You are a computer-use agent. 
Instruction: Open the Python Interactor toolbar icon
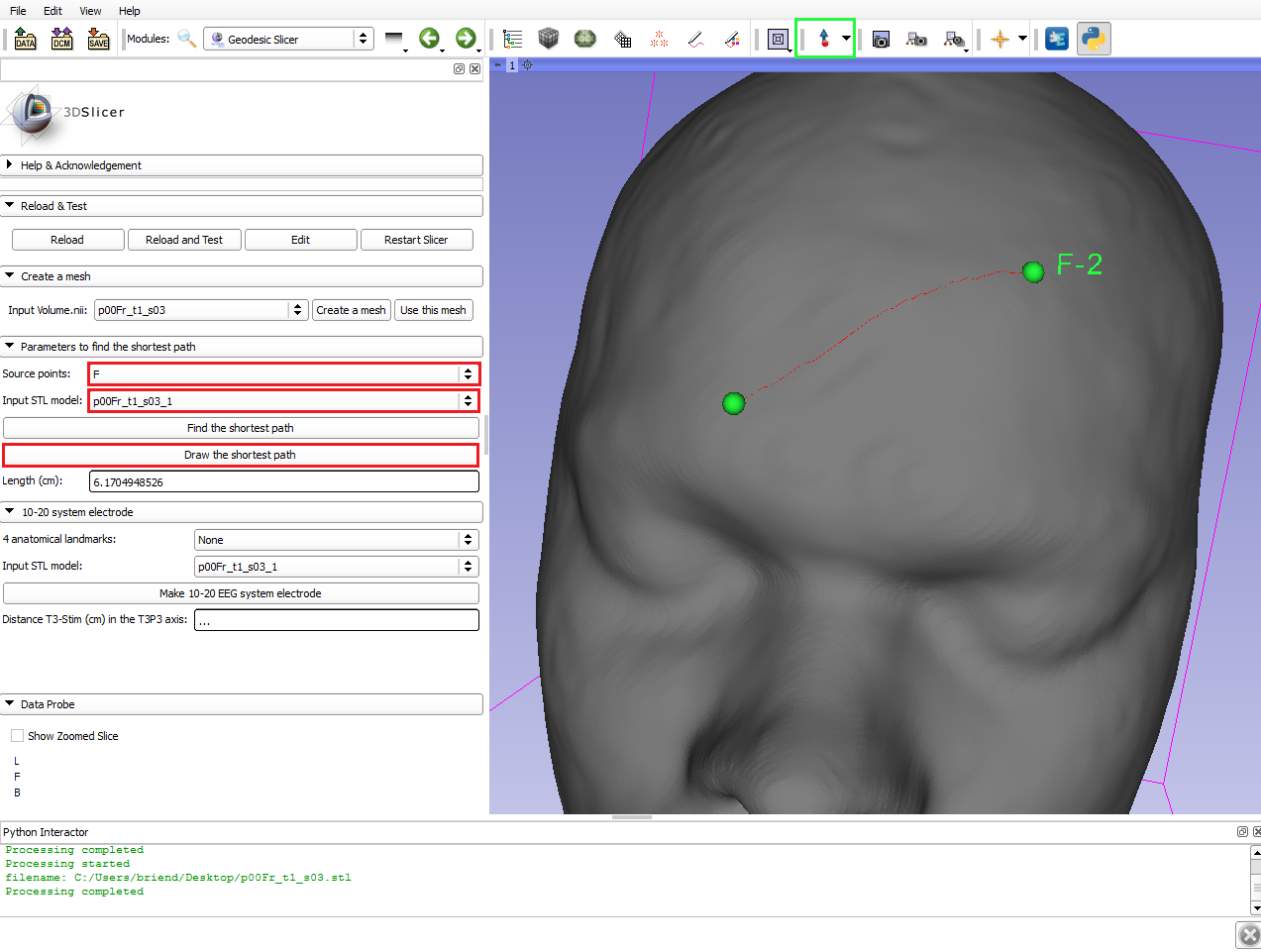1094,39
